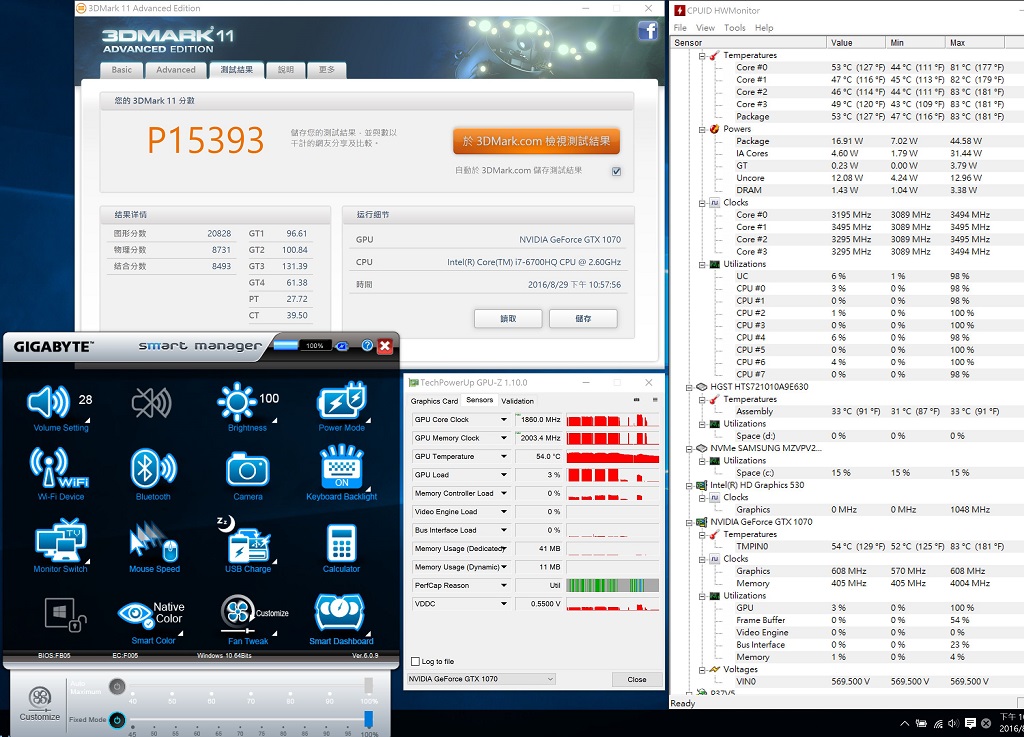This screenshot has height=737, width=1024.
Task: Click the 儲存 button
Action: (583, 319)
